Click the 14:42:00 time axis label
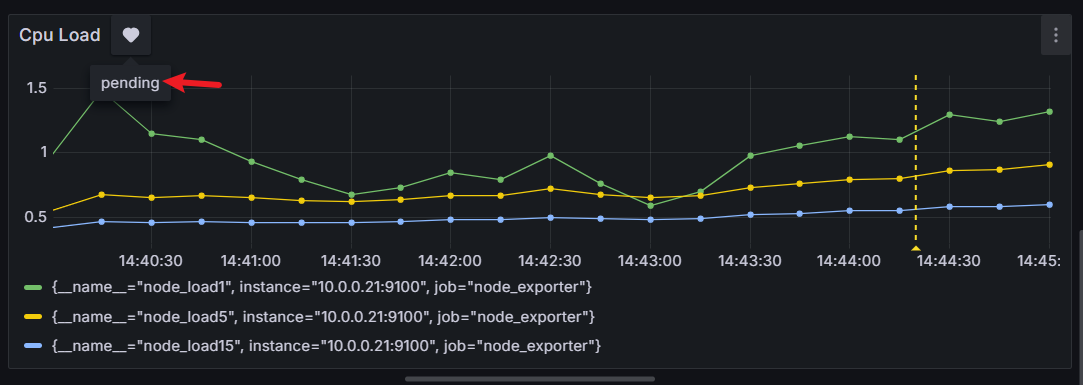Viewport: 1083px width, 385px height. point(450,261)
